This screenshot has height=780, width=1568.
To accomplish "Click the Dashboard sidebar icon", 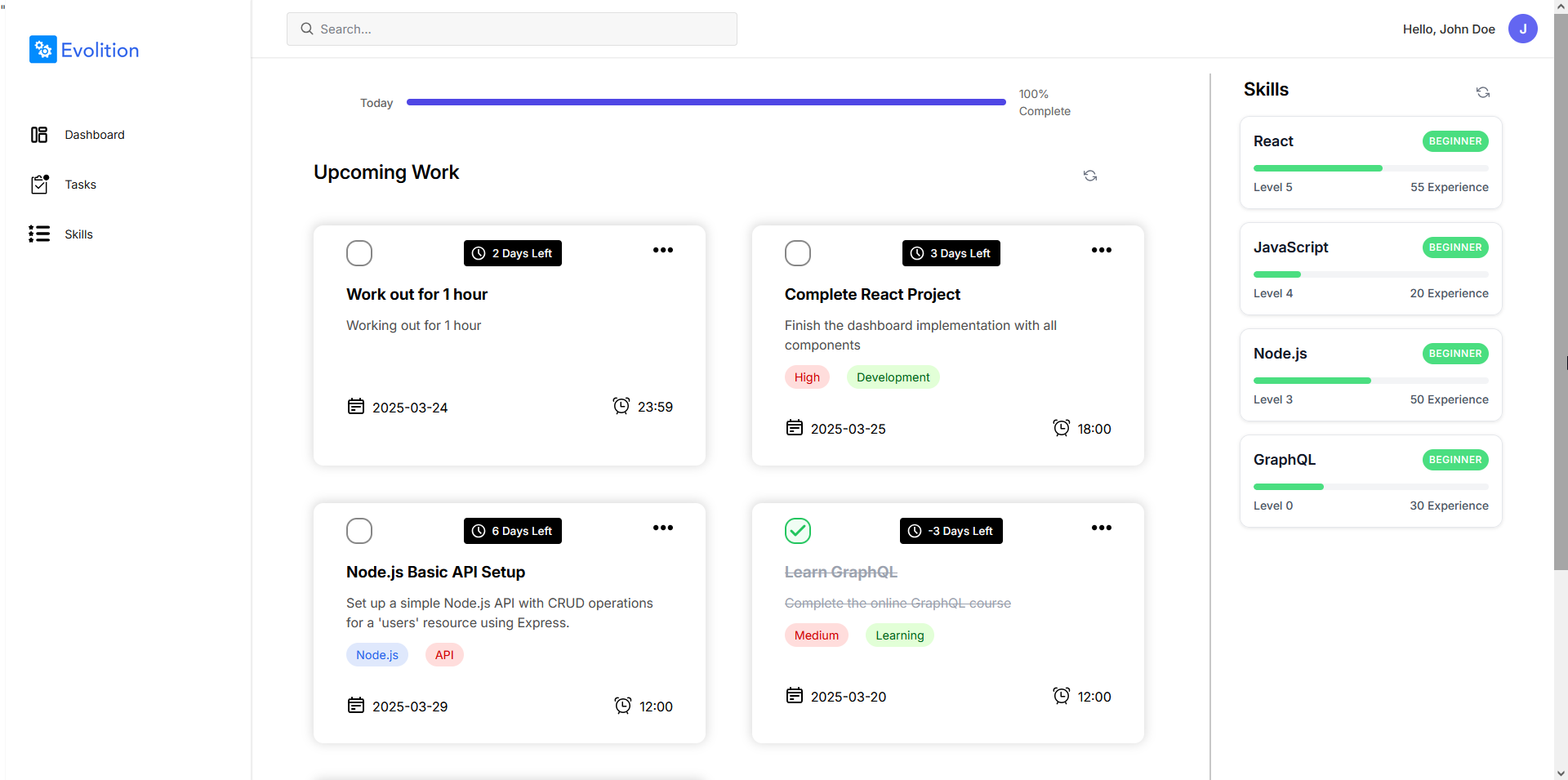I will click(x=39, y=135).
